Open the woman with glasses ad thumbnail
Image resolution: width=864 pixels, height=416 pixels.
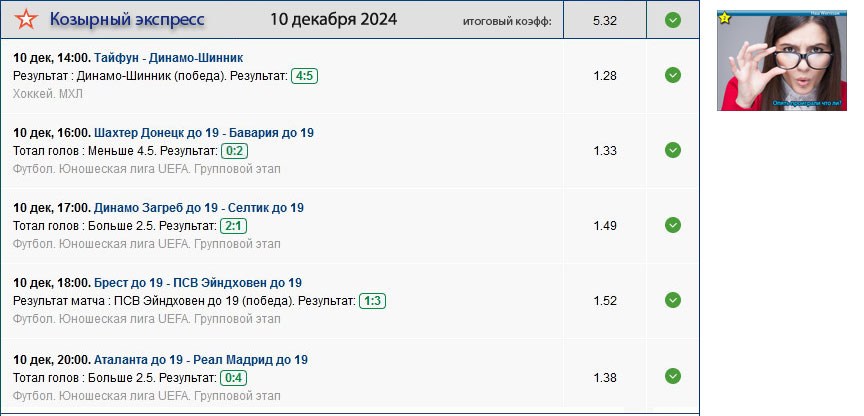[782, 62]
